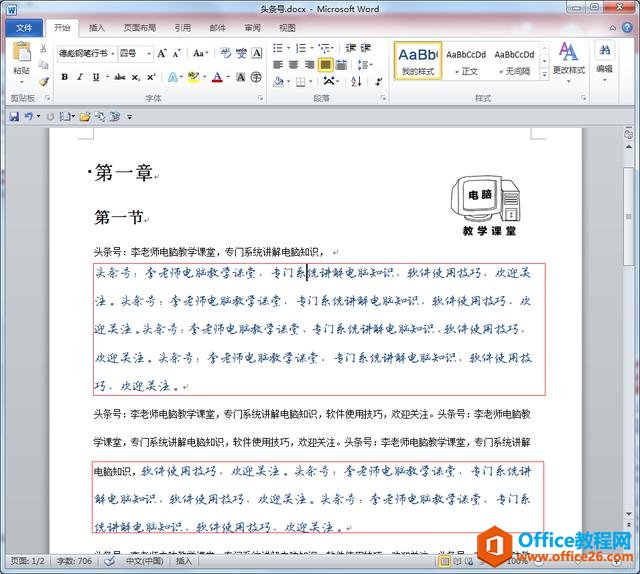Select the Format Painter brush icon

pyautogui.click(x=43, y=81)
